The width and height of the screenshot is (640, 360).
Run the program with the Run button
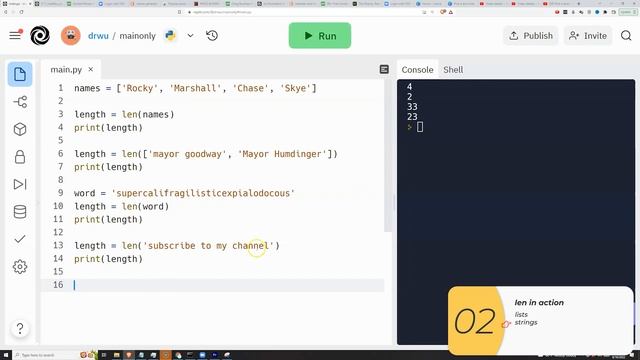click(320, 36)
